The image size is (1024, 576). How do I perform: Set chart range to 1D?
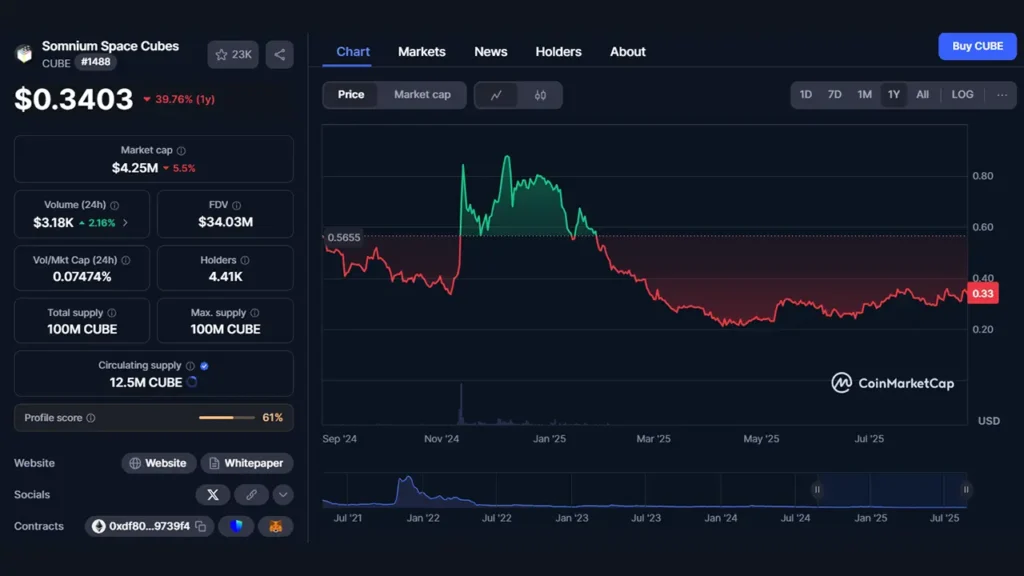tap(806, 95)
